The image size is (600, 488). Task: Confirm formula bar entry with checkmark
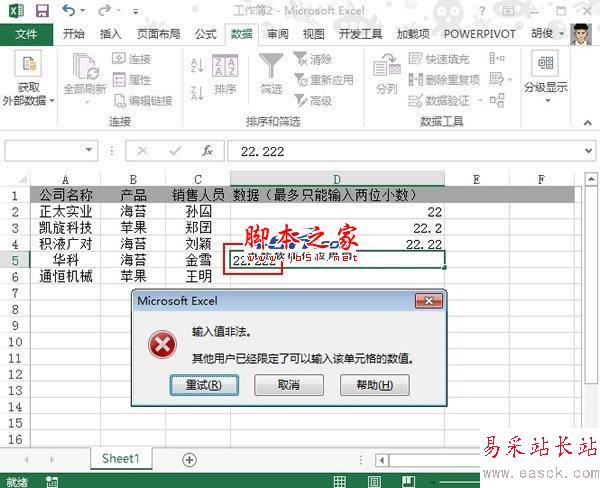[175, 151]
